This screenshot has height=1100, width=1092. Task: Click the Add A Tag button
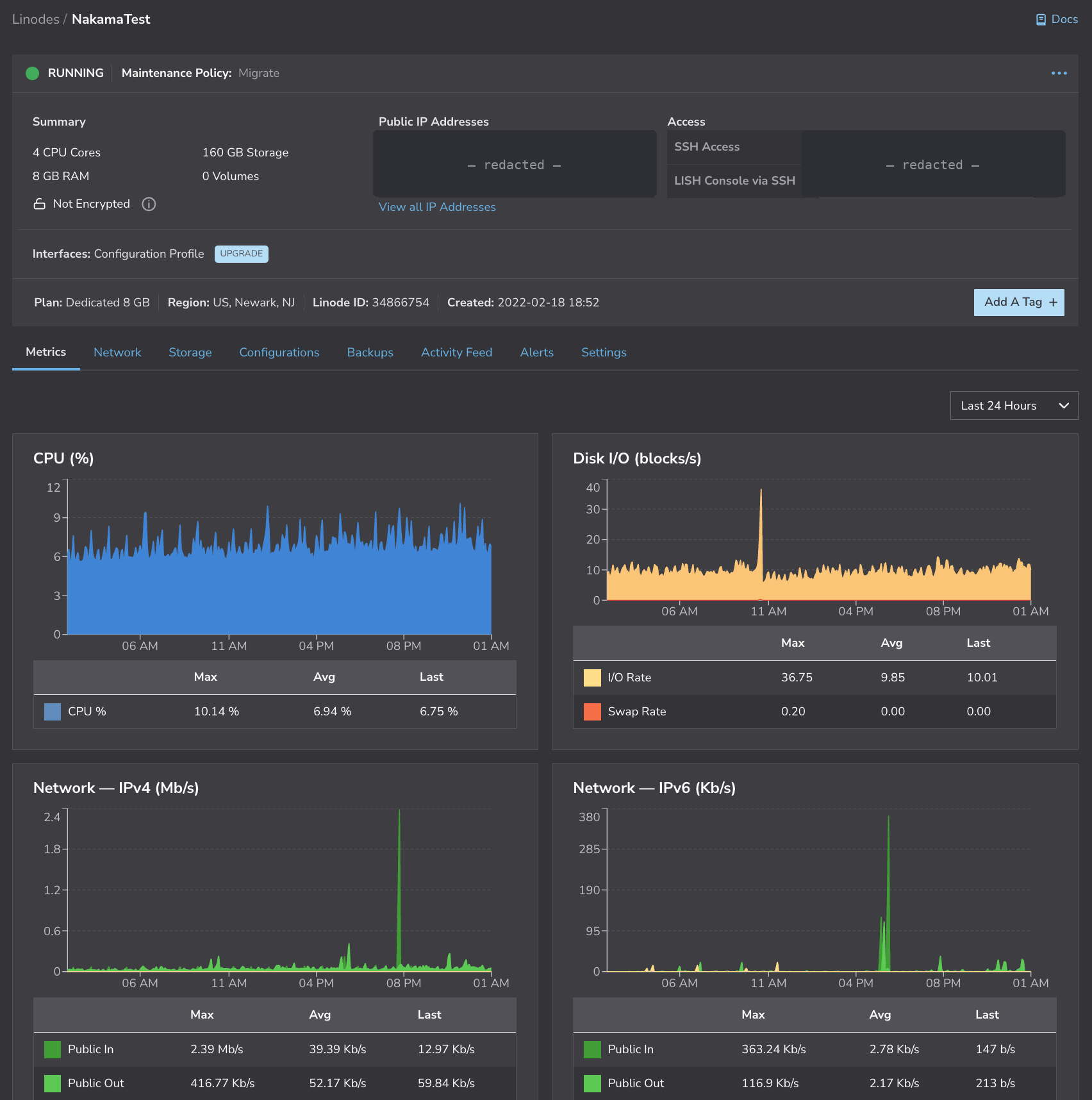[x=1019, y=303]
